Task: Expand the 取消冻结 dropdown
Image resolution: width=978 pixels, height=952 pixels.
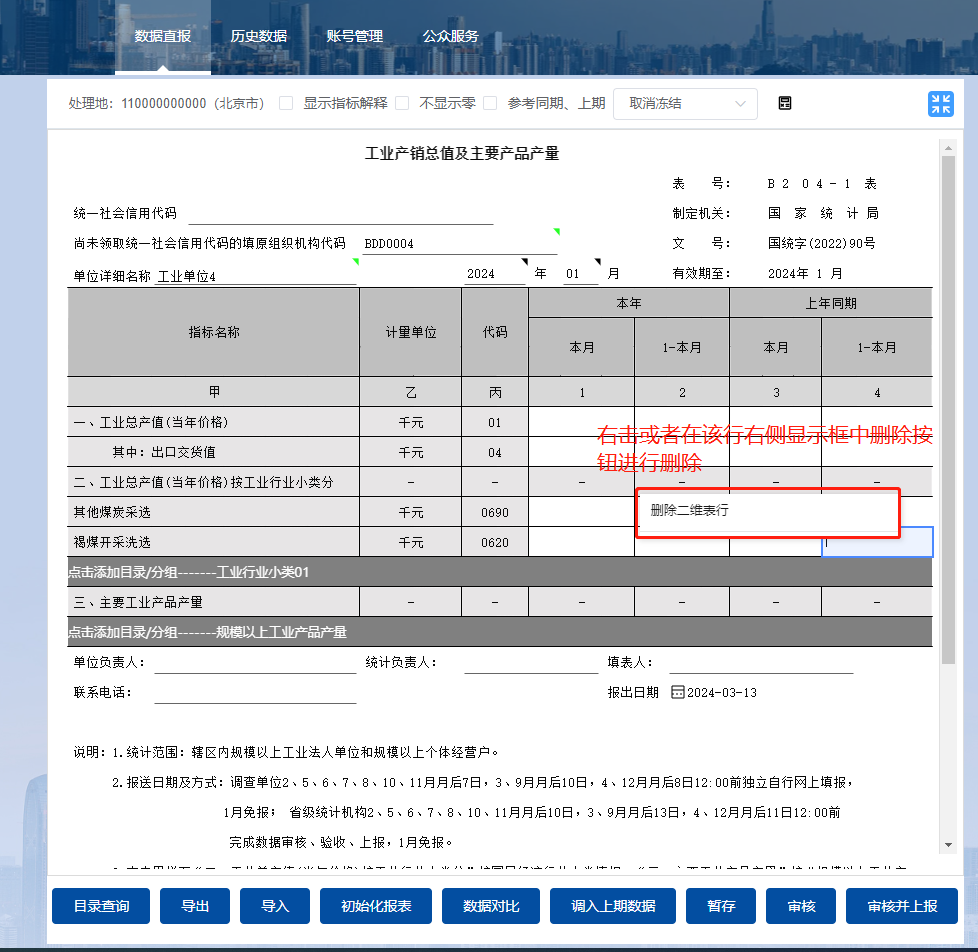Action: (x=685, y=103)
